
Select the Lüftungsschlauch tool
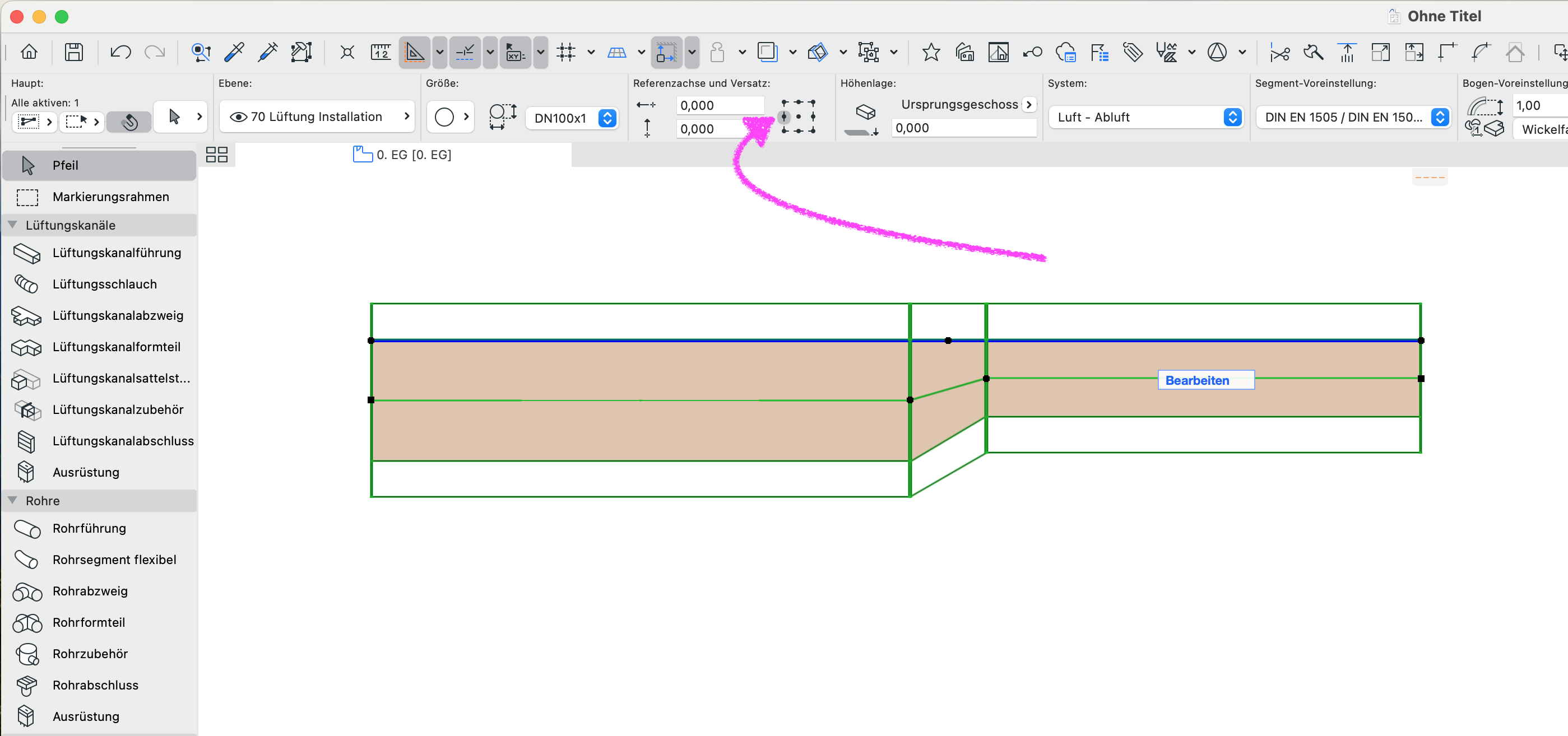click(x=99, y=285)
